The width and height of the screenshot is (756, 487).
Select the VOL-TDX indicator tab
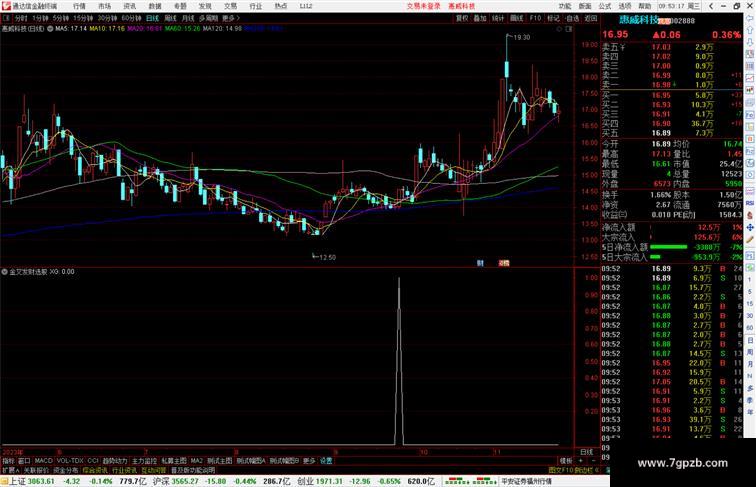tap(70, 461)
